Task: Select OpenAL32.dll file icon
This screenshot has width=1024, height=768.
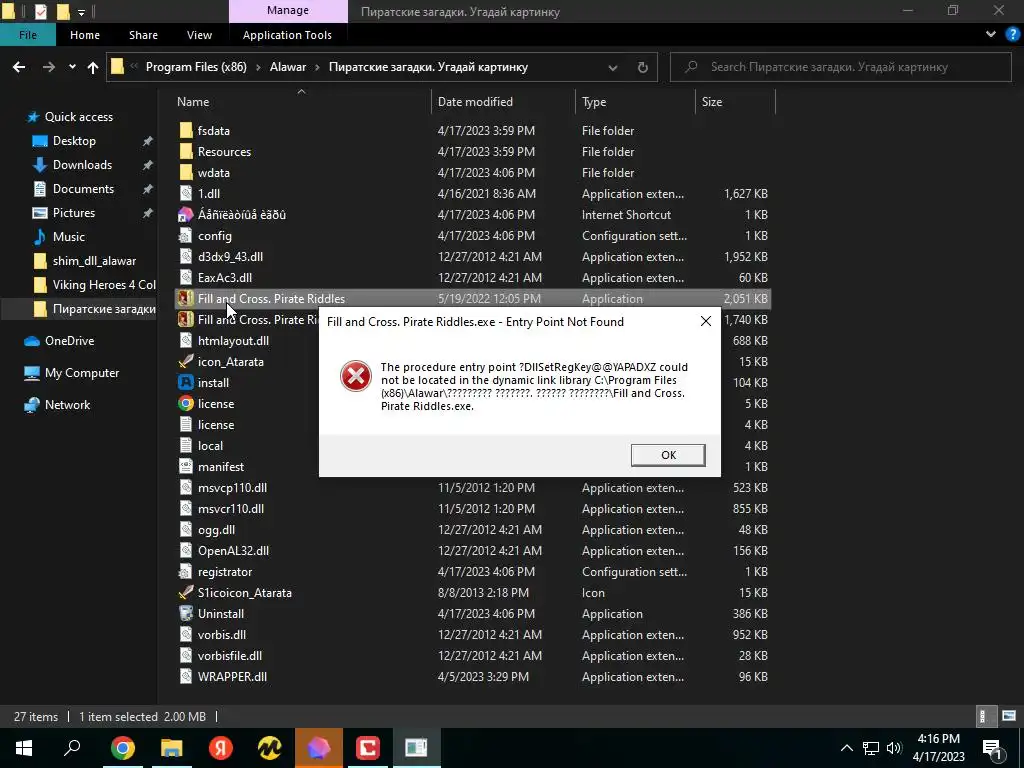Action: 186,551
